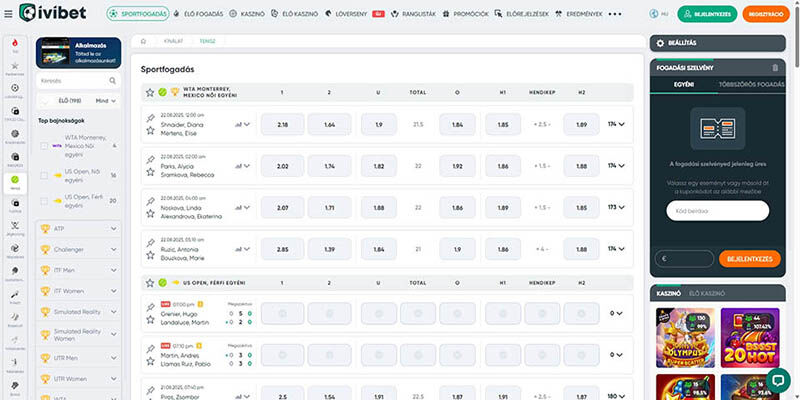Open the Alkalmazás app download banner
Image resolution: width=800 pixels, height=400 pixels.
79,53
